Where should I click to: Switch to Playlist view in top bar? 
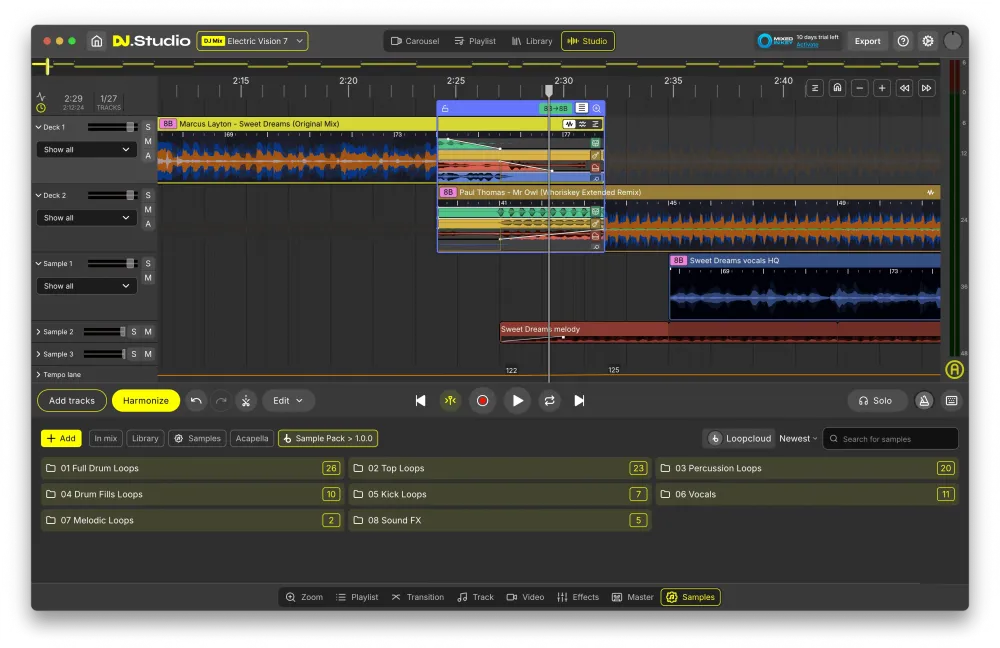(475, 41)
